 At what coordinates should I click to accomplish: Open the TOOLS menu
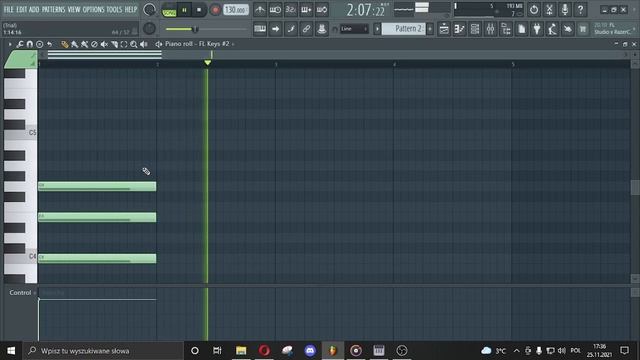(x=114, y=9)
